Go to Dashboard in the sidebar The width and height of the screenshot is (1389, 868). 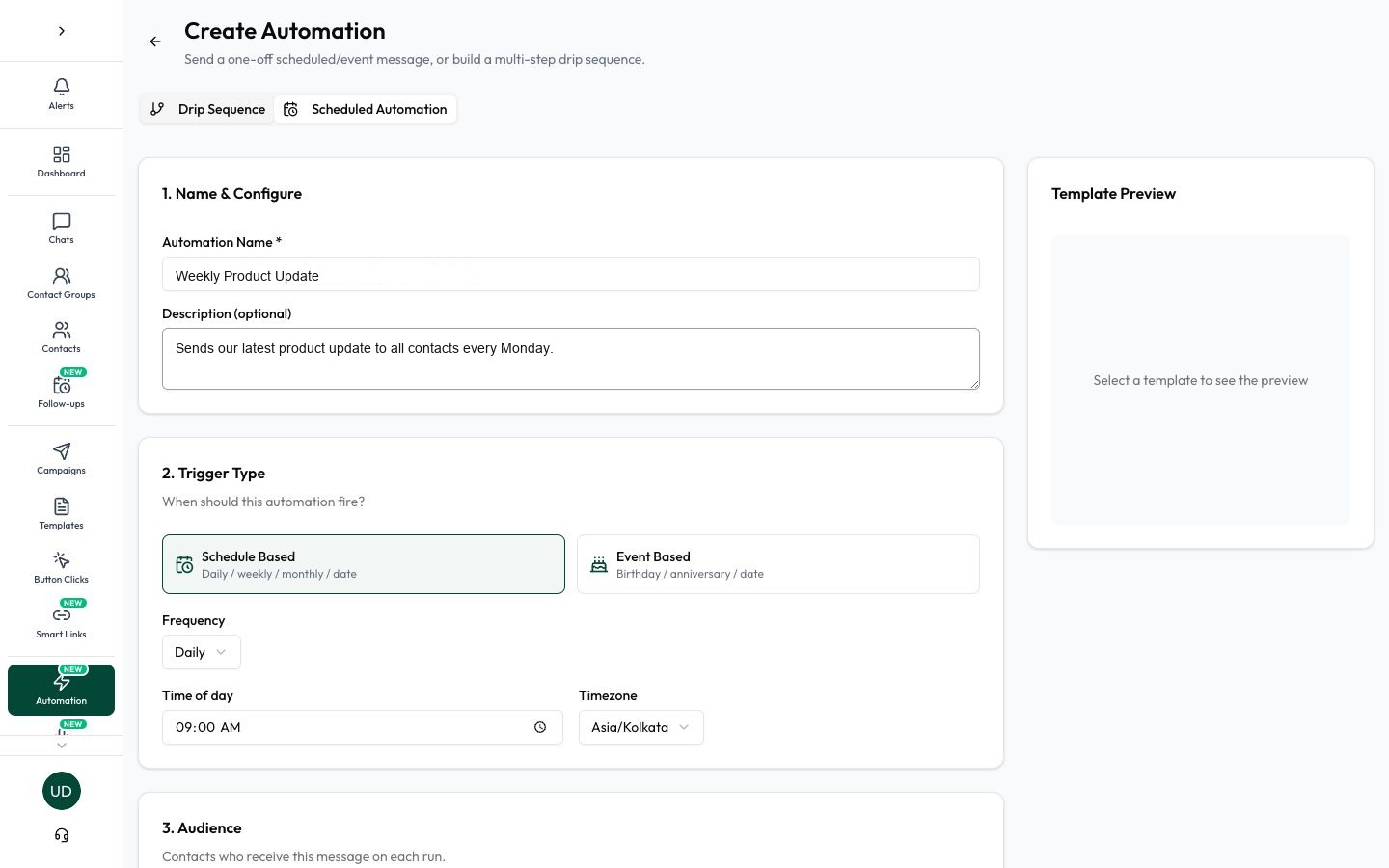61,162
